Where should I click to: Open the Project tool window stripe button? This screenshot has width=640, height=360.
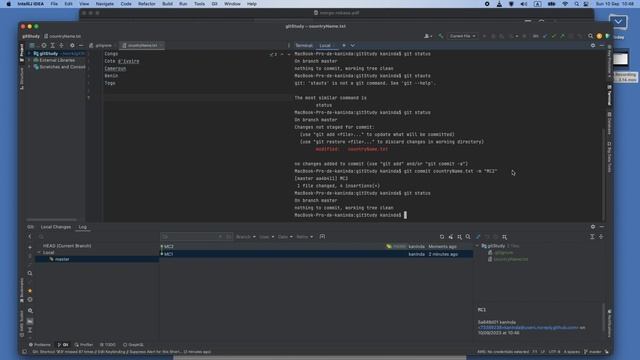pos(22,53)
